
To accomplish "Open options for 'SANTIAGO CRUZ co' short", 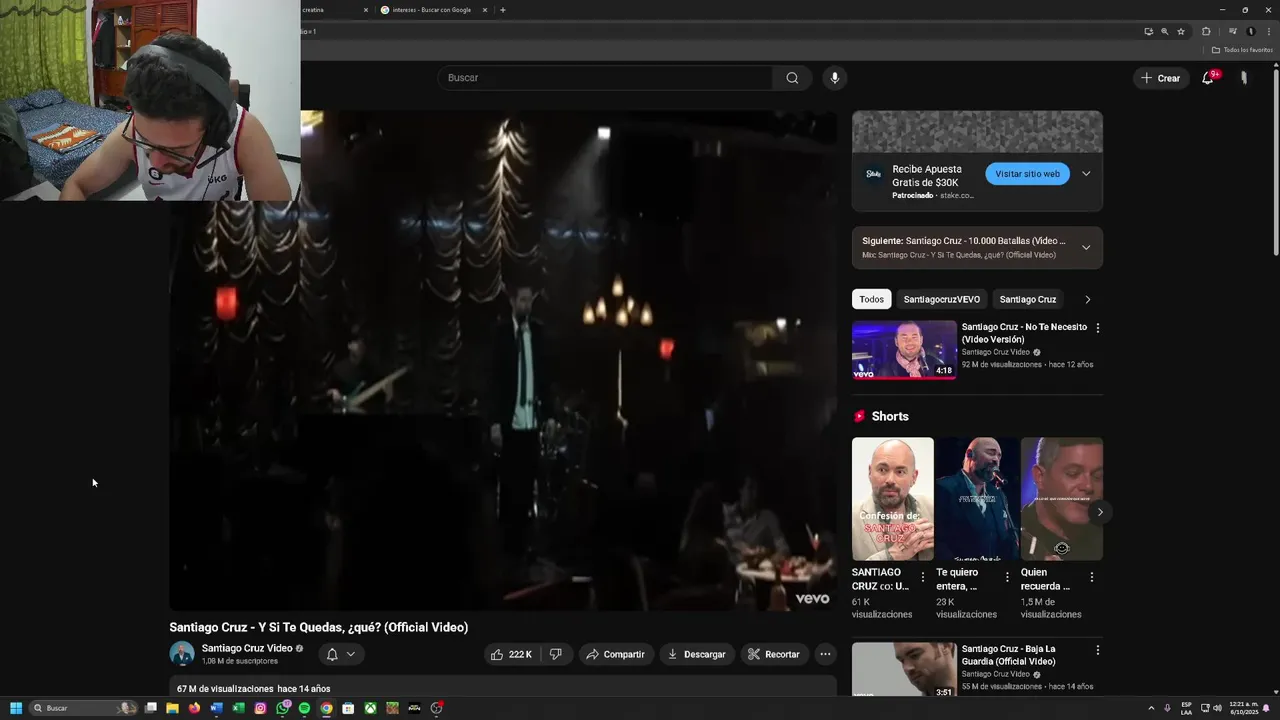I will point(923,577).
